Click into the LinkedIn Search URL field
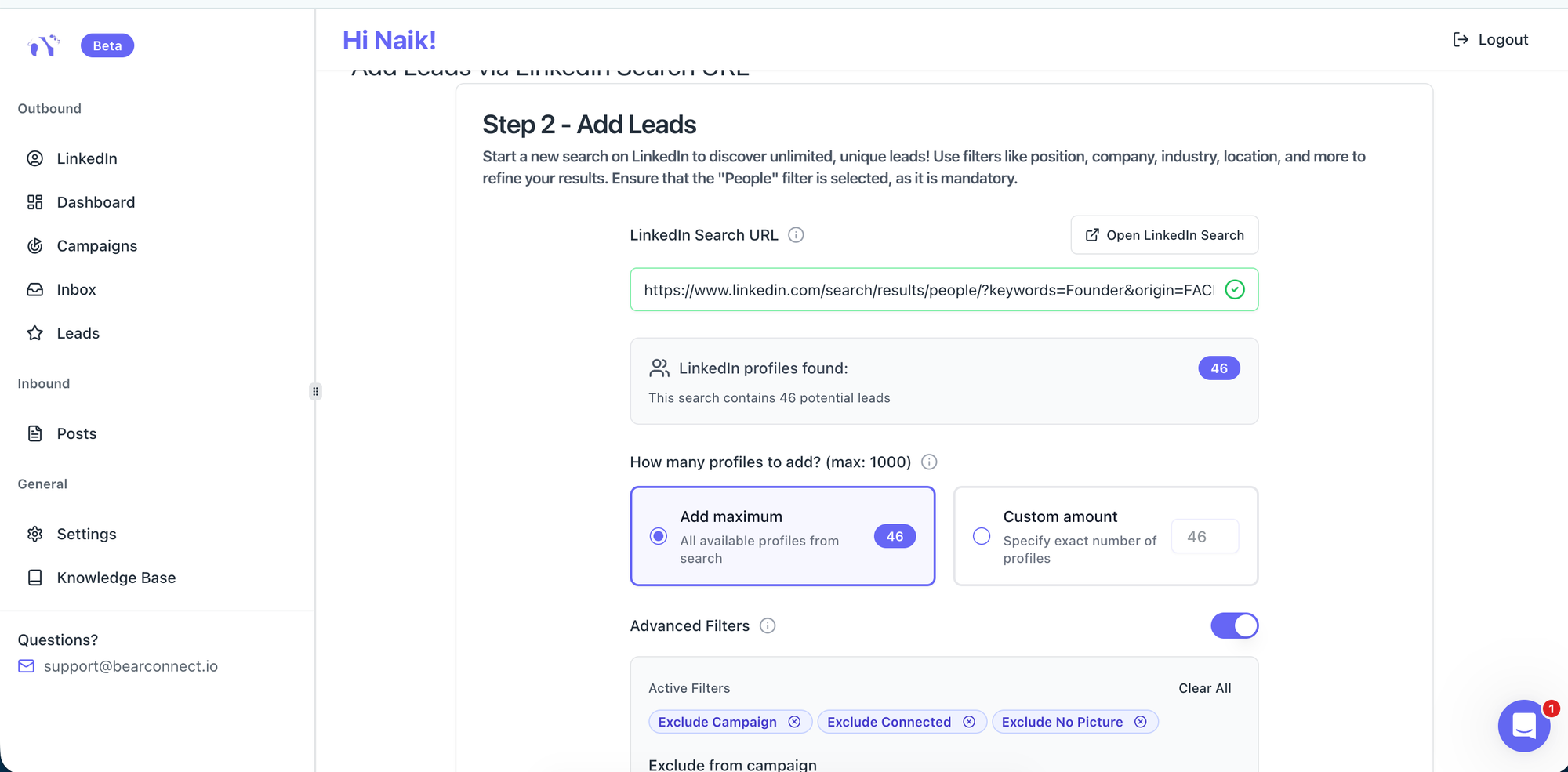The width and height of the screenshot is (1568, 772). tap(928, 290)
